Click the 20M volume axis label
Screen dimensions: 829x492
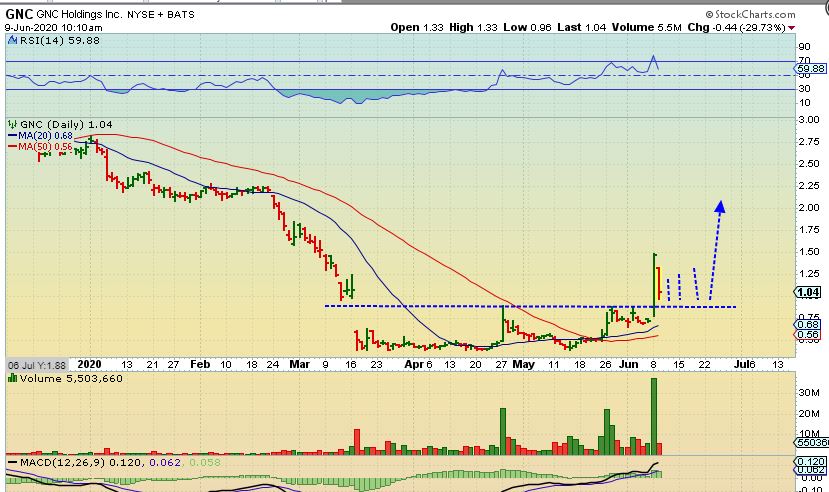click(x=809, y=413)
